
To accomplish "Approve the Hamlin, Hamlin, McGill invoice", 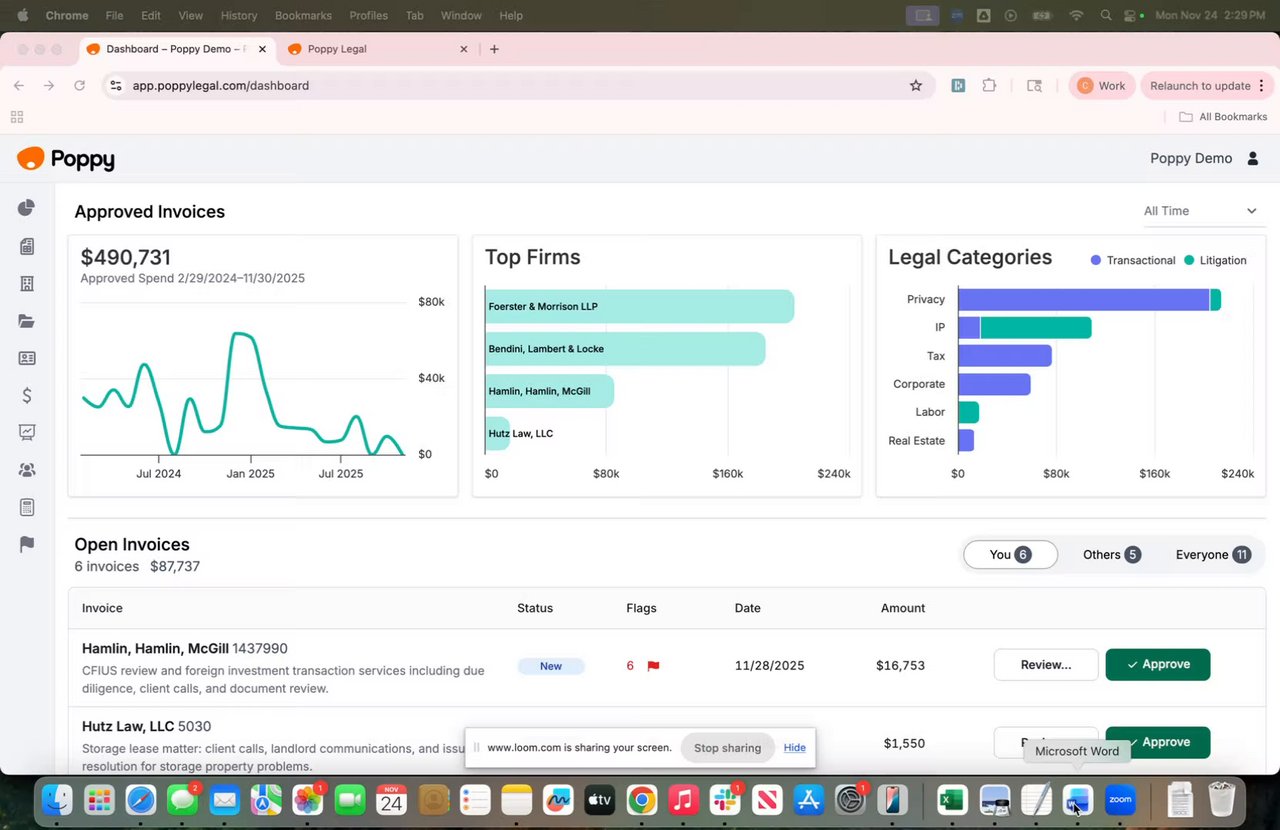I will tap(1158, 665).
